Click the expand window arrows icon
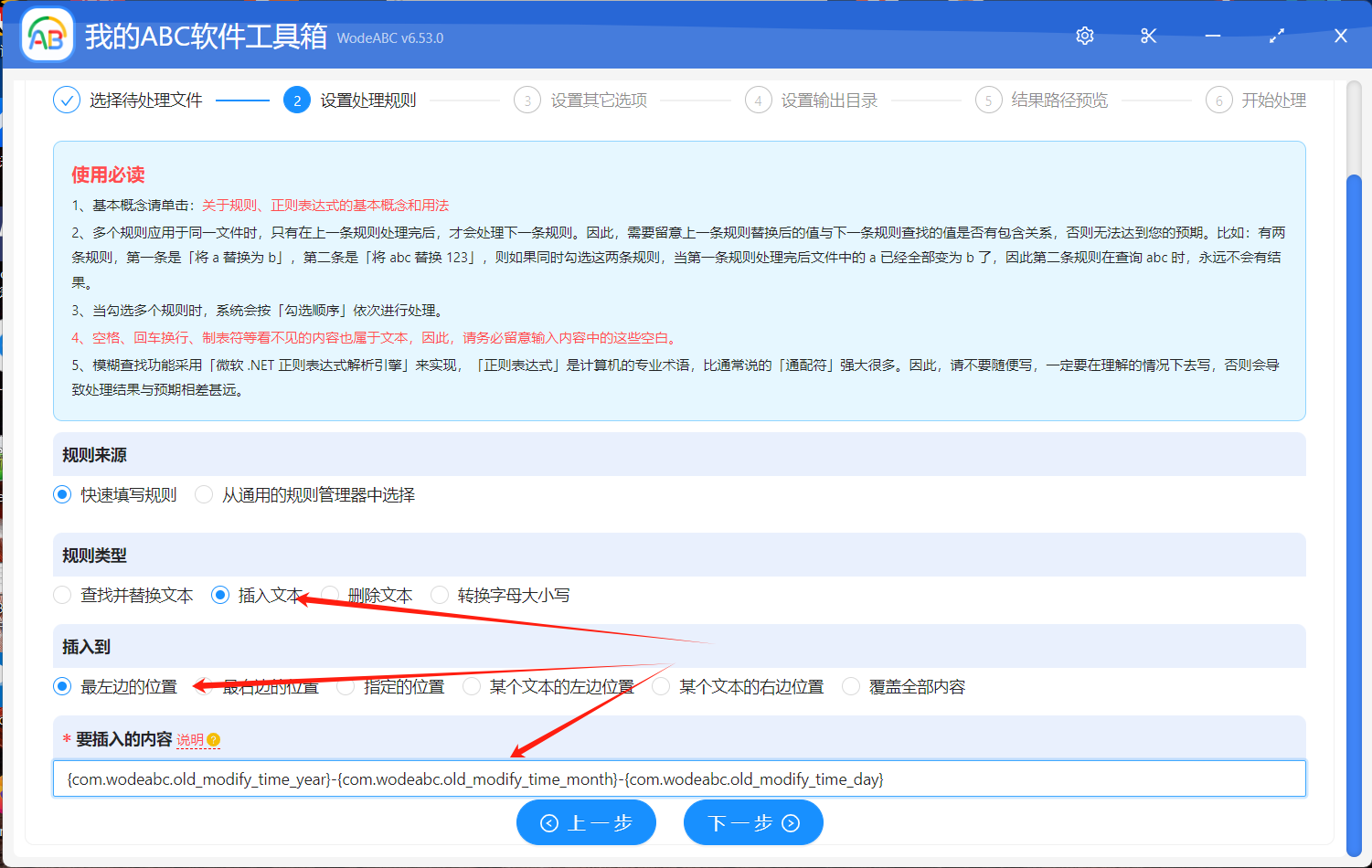 click(1277, 36)
